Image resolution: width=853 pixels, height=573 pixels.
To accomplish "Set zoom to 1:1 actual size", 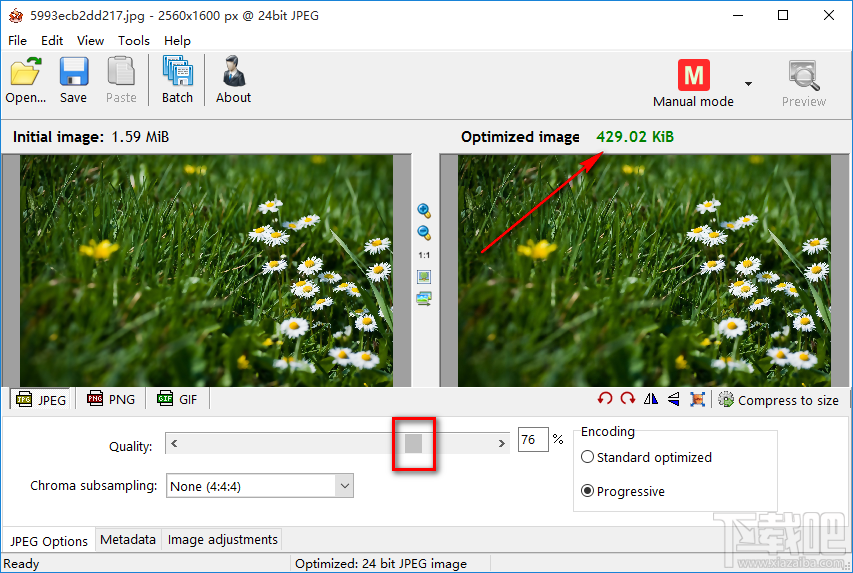I will click(424, 255).
